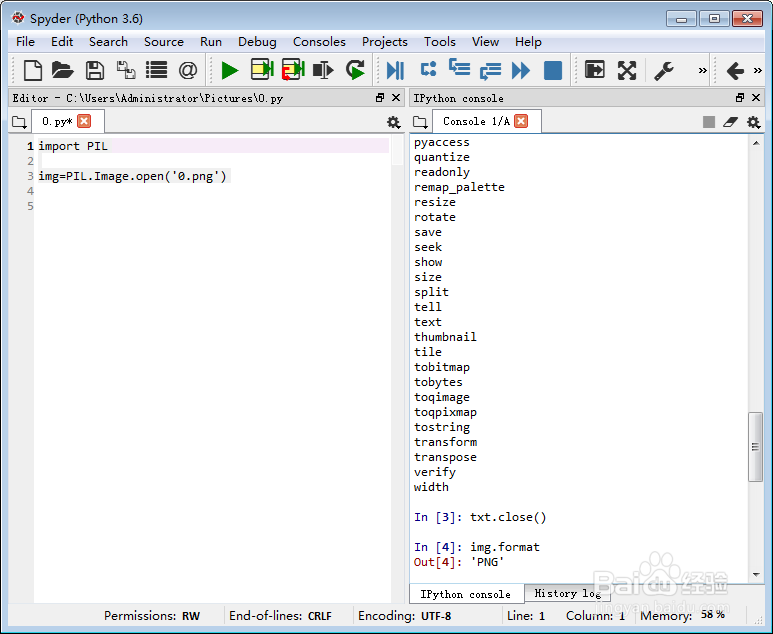773x634 pixels.
Task: Re-run the last script icon
Action: pyautogui.click(x=355, y=70)
